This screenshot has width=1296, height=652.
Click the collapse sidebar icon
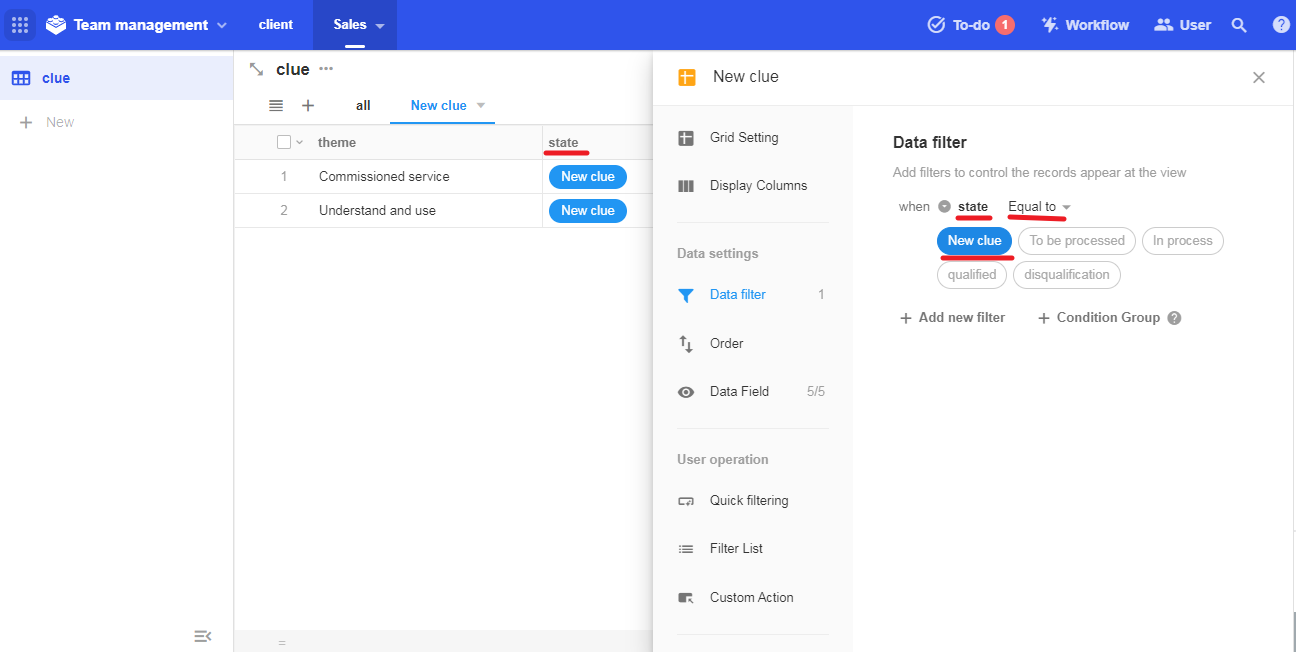click(202, 636)
